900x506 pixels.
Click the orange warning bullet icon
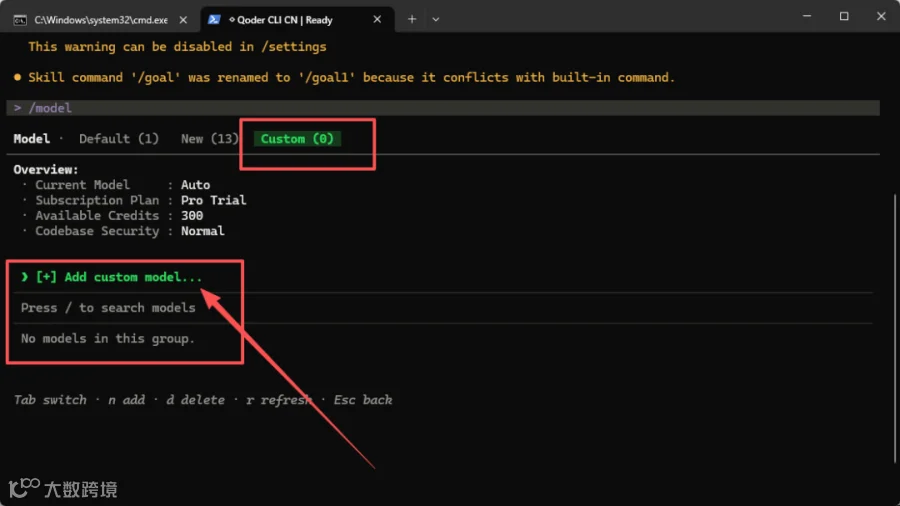[17, 77]
